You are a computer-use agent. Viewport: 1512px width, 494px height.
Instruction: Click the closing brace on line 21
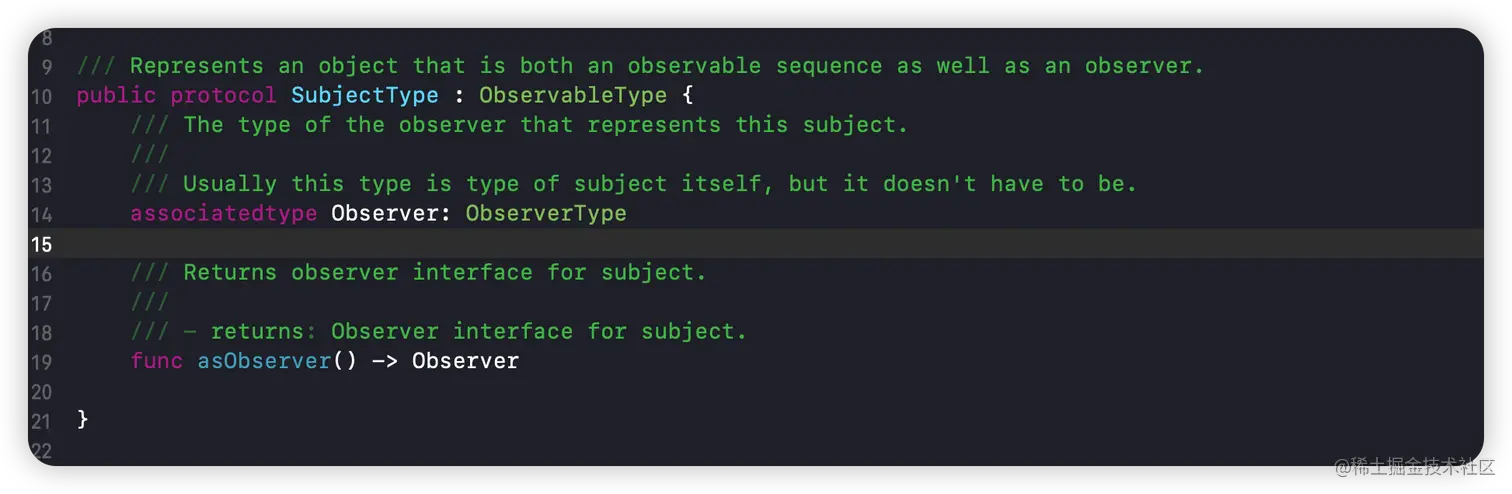click(x=83, y=420)
